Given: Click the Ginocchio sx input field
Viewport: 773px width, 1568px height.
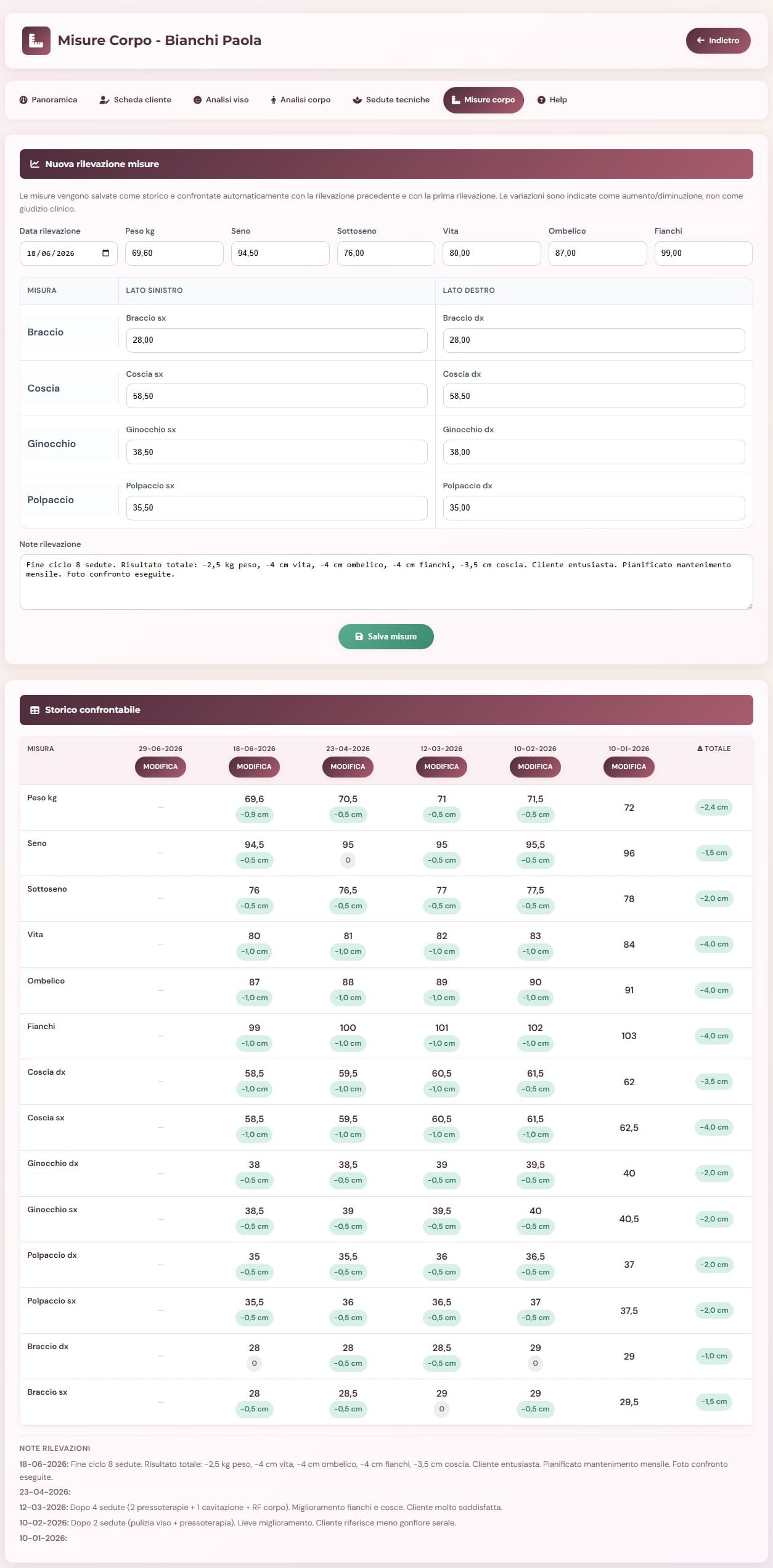Looking at the screenshot, I should click(x=277, y=452).
